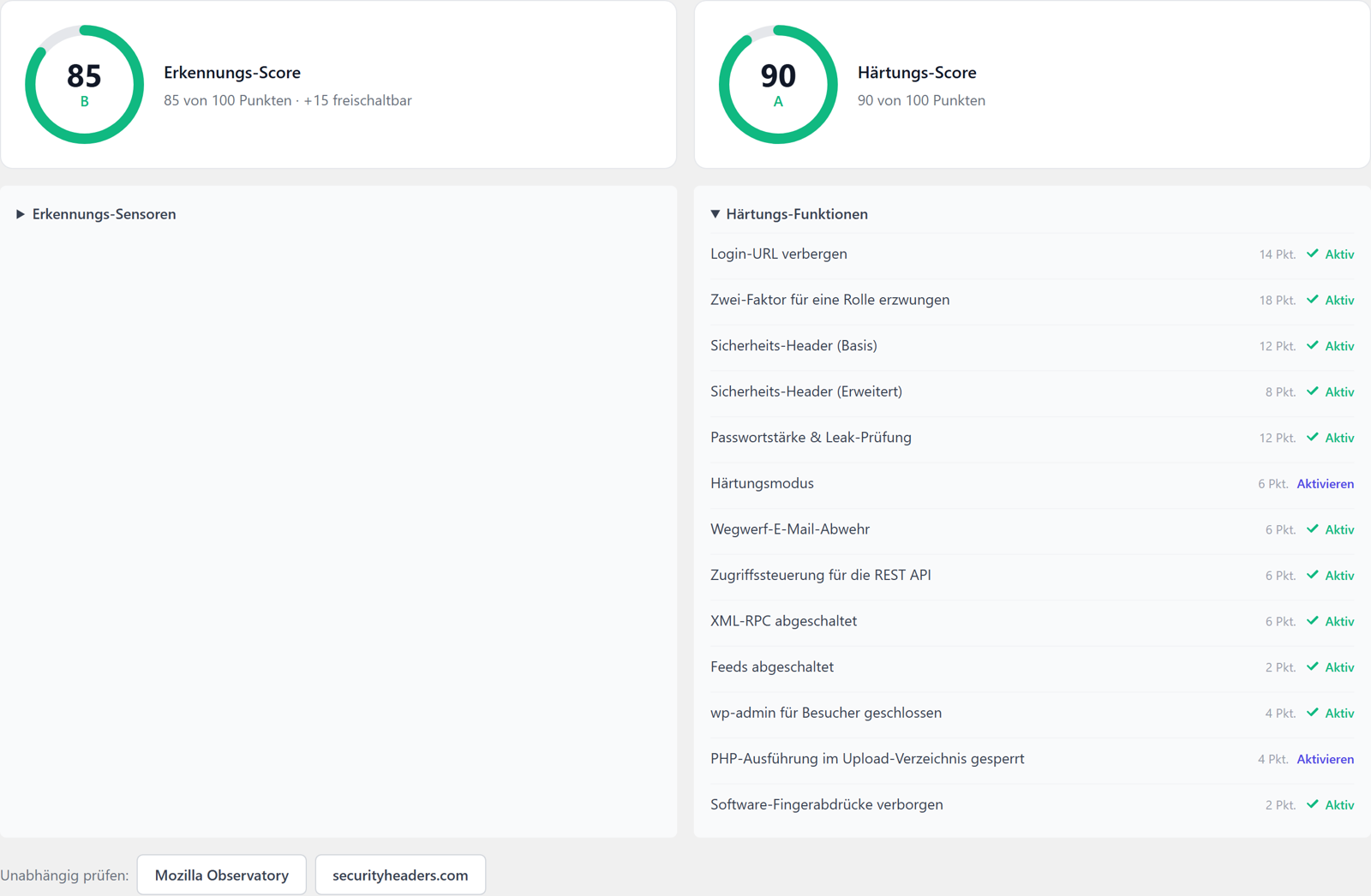Image resolution: width=1371 pixels, height=896 pixels.
Task: Click Aktiv status for XML-RPC abgeschaltet
Action: pyautogui.click(x=1339, y=622)
